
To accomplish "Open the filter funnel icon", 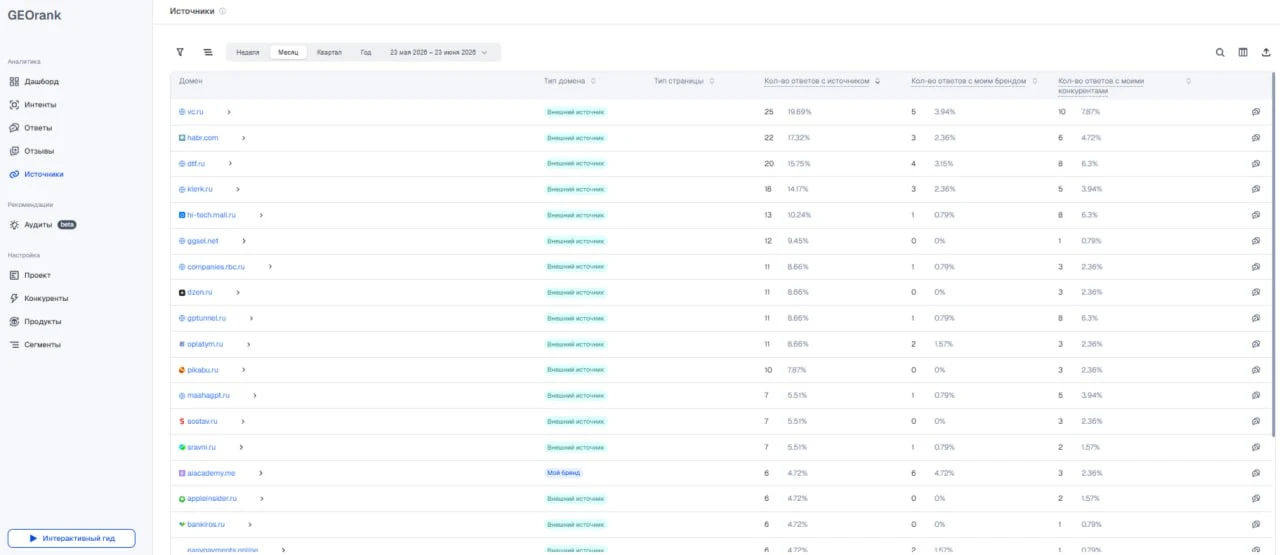I will click(x=180, y=52).
